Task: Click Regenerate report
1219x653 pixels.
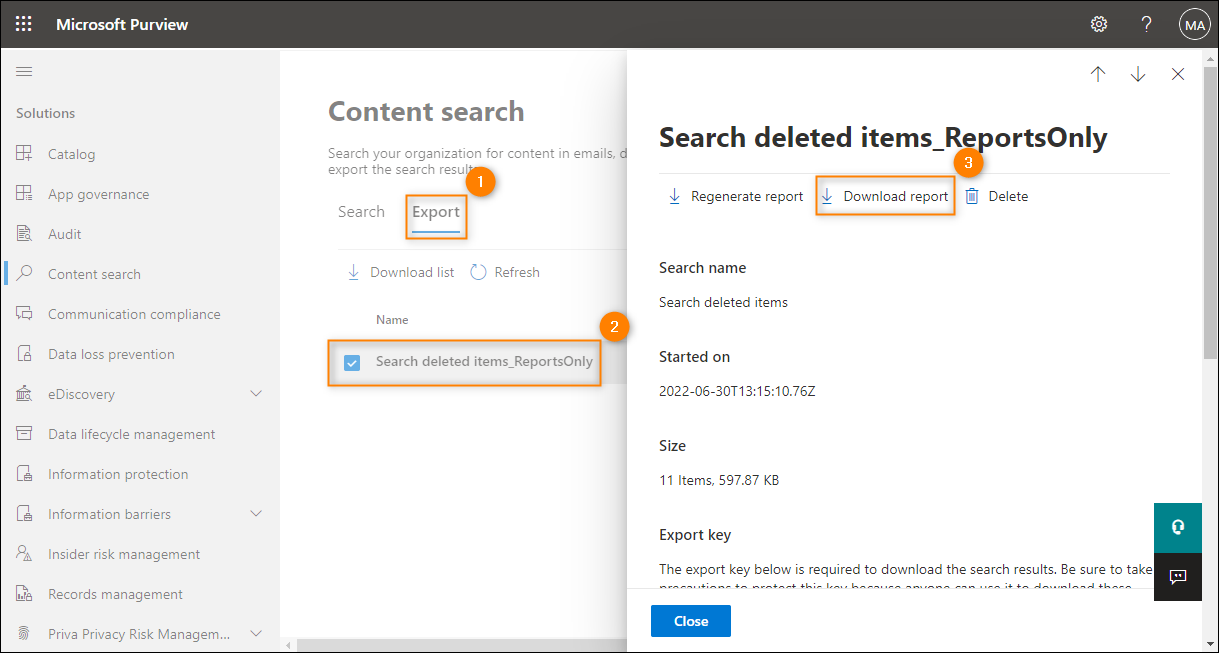Action: click(x=735, y=196)
